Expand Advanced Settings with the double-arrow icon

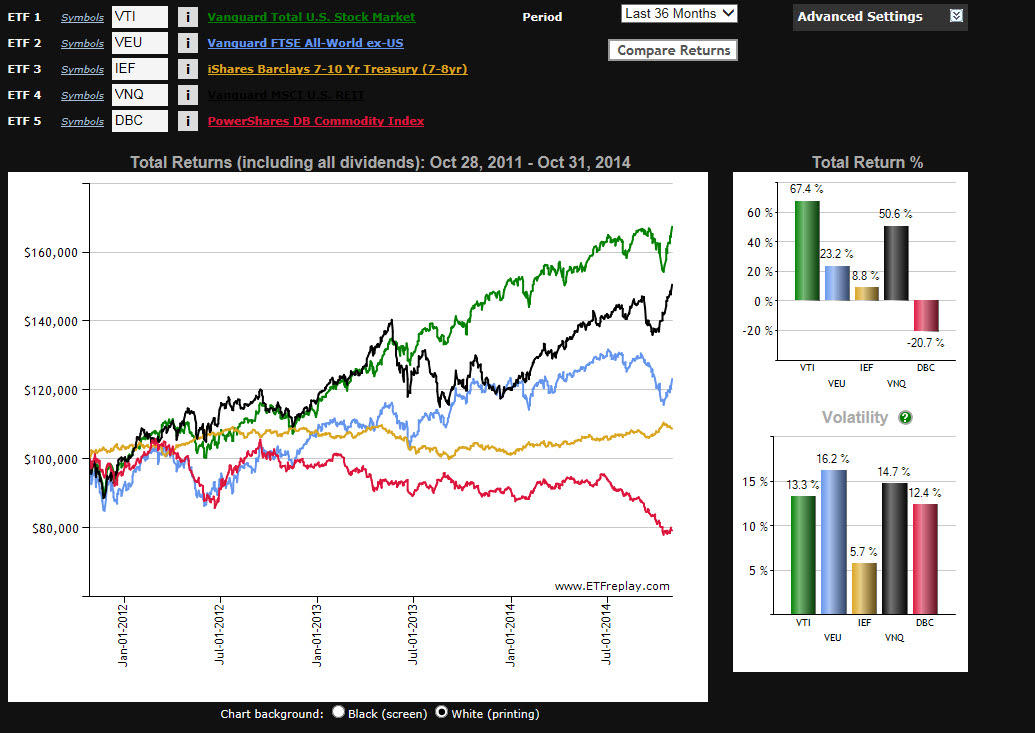click(x=956, y=16)
